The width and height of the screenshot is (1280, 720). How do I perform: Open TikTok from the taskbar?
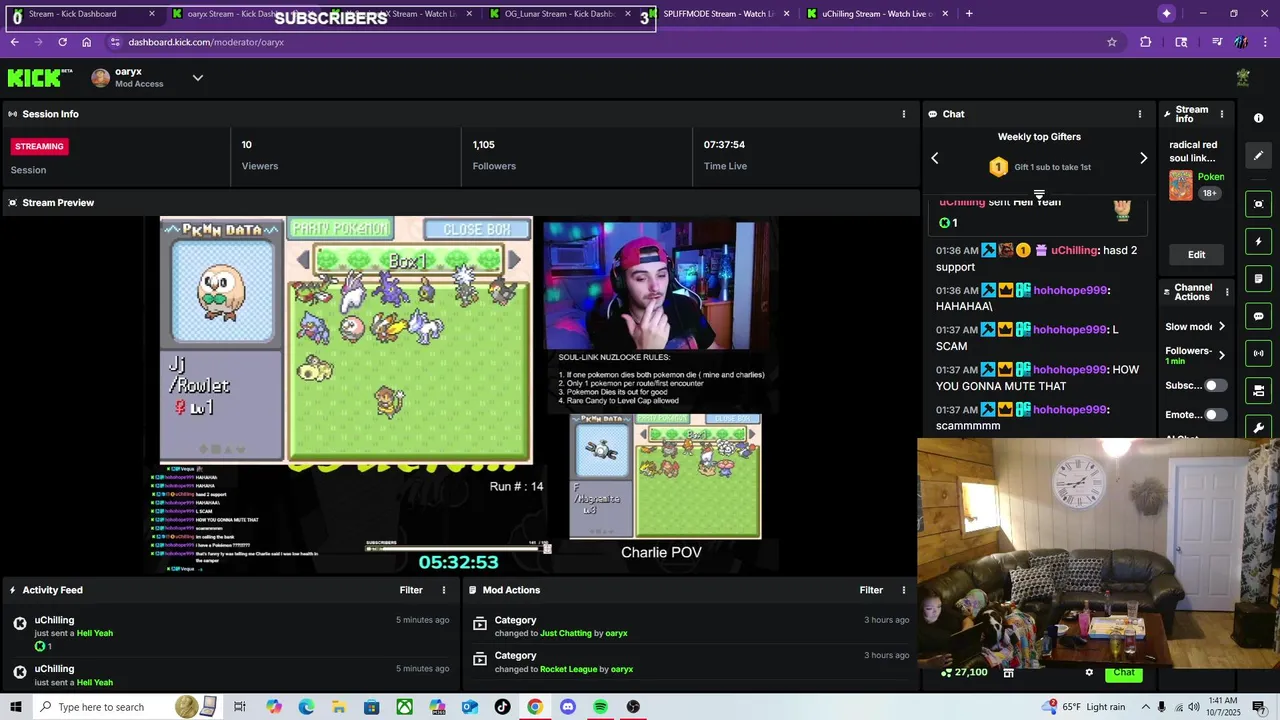pos(502,707)
